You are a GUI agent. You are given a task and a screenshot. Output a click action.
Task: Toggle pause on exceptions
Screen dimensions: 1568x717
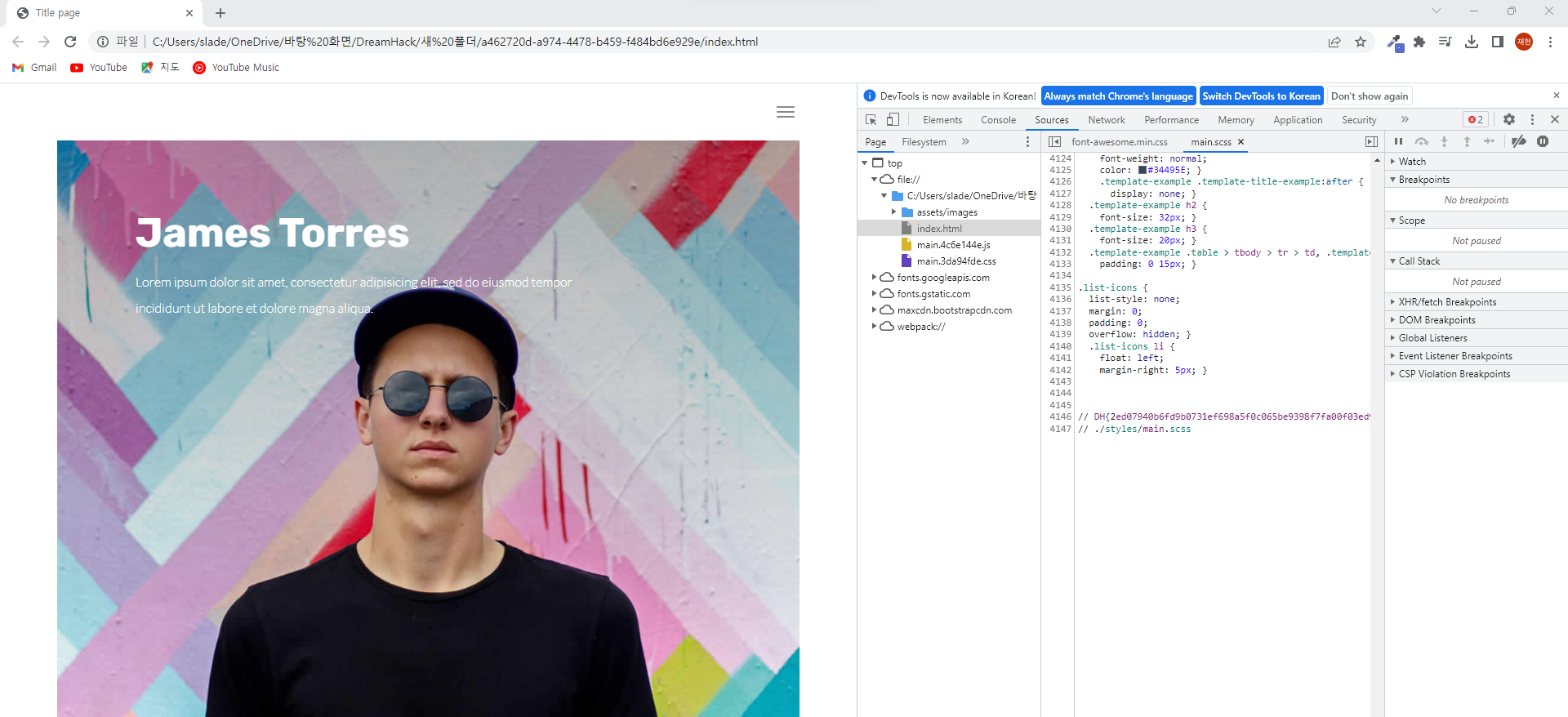coord(1543,141)
